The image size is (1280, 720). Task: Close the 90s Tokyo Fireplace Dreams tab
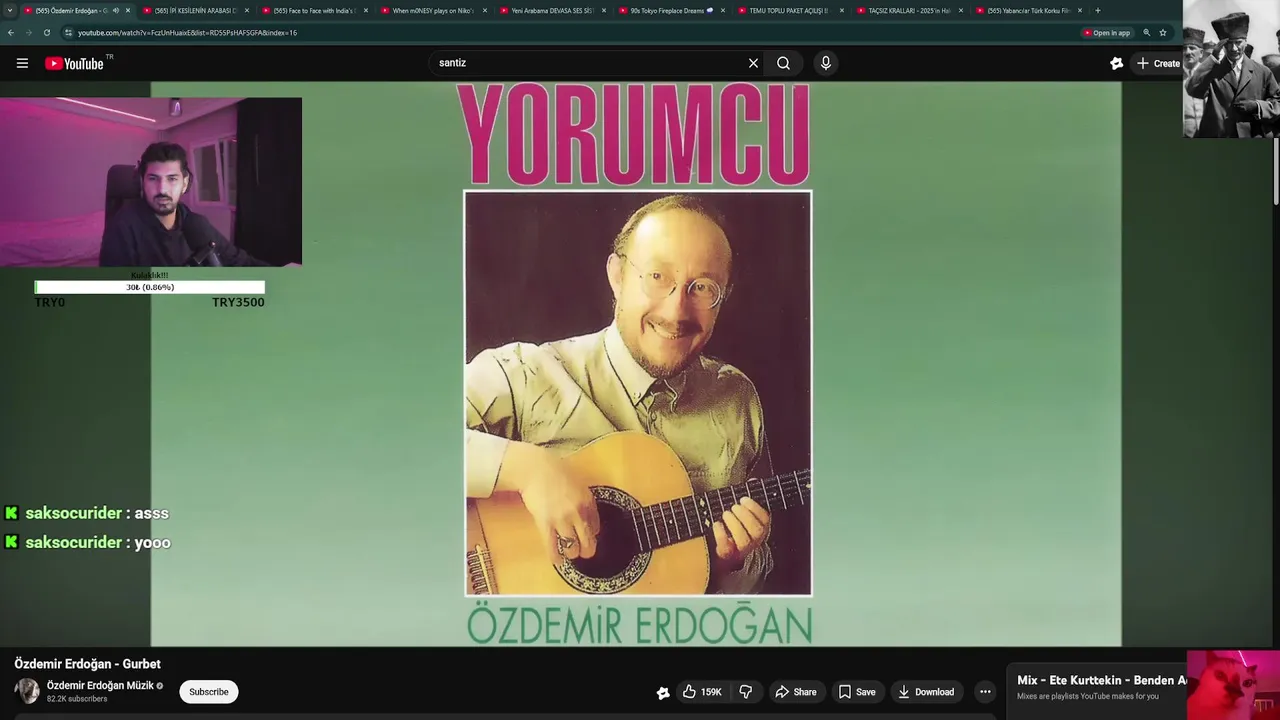[x=723, y=10]
